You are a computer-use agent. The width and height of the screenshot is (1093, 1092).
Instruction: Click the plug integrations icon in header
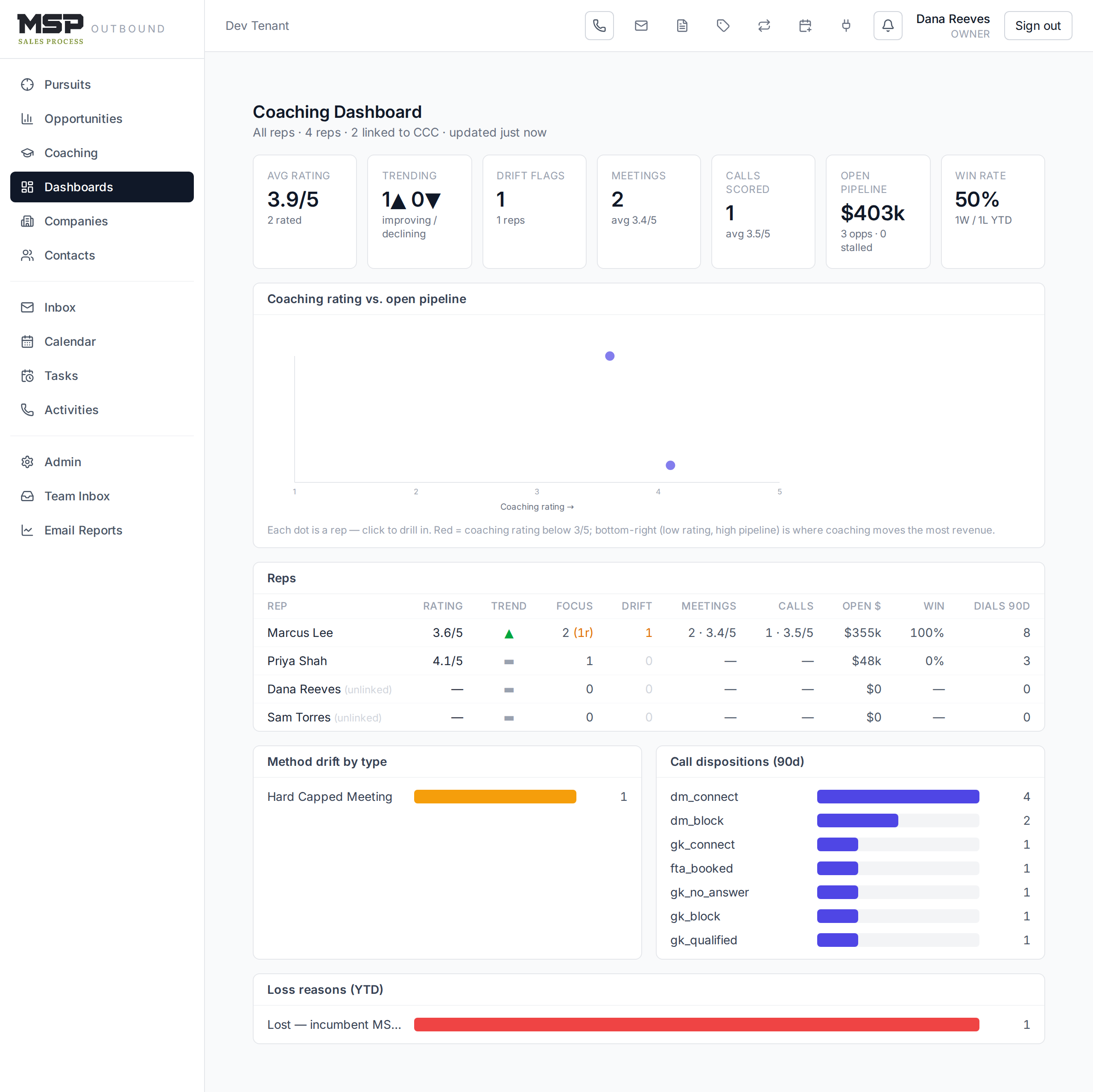point(846,26)
